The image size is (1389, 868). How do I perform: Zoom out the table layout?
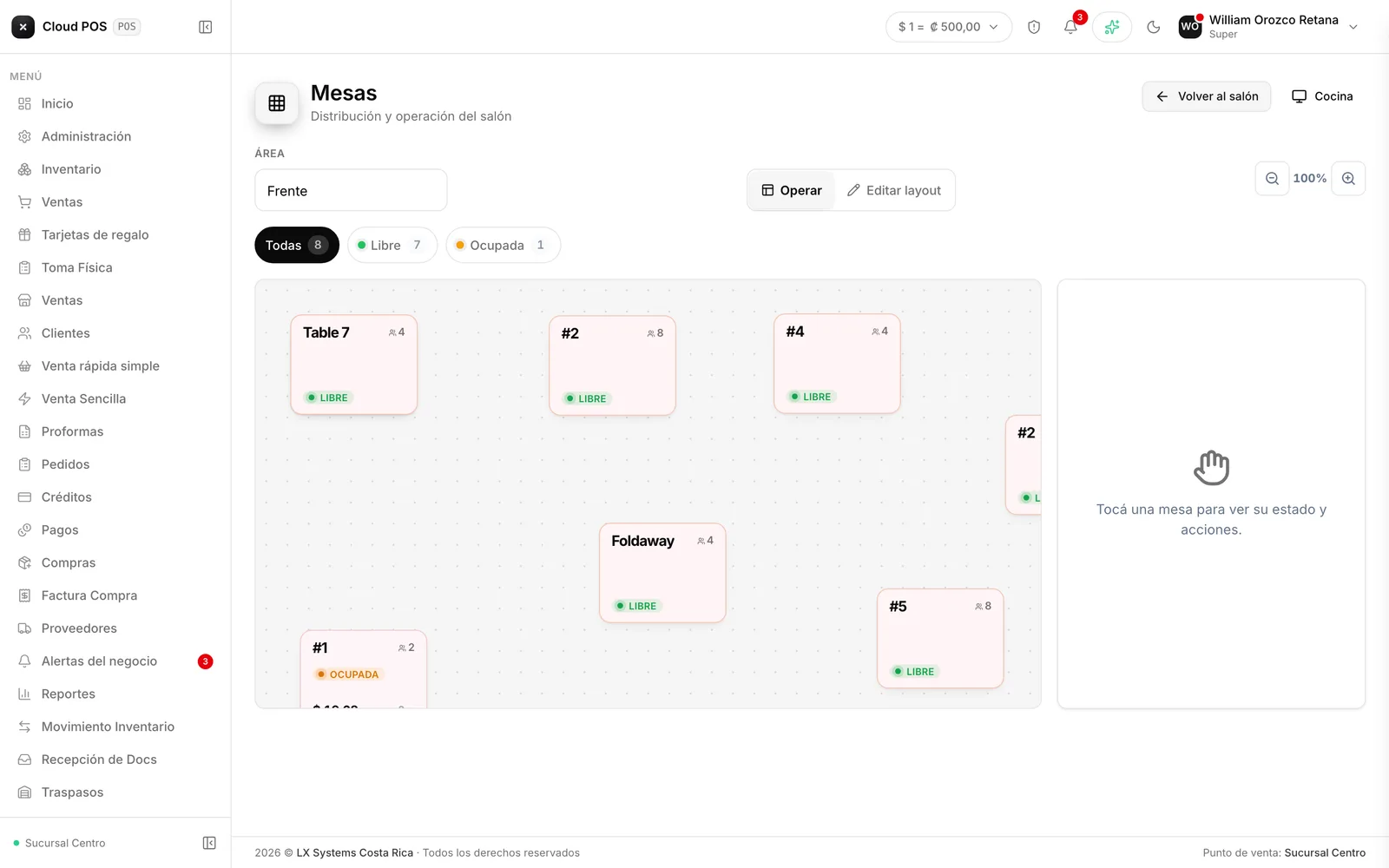coord(1272,178)
